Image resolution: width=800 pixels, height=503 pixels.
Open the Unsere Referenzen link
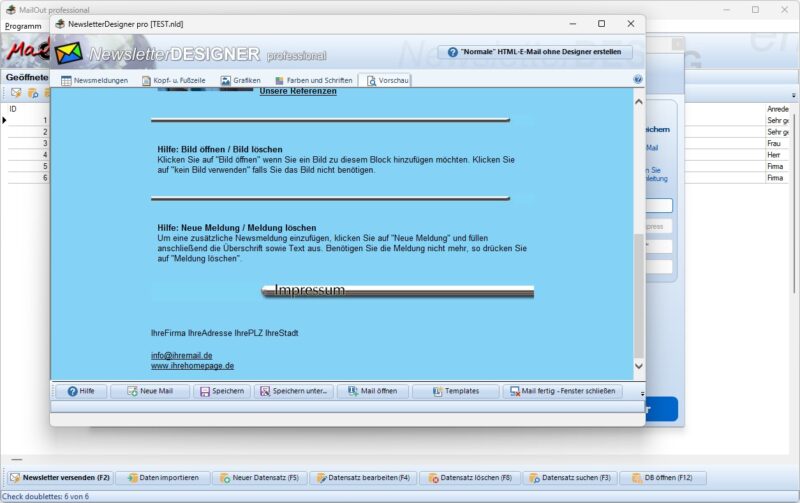[x=298, y=92]
